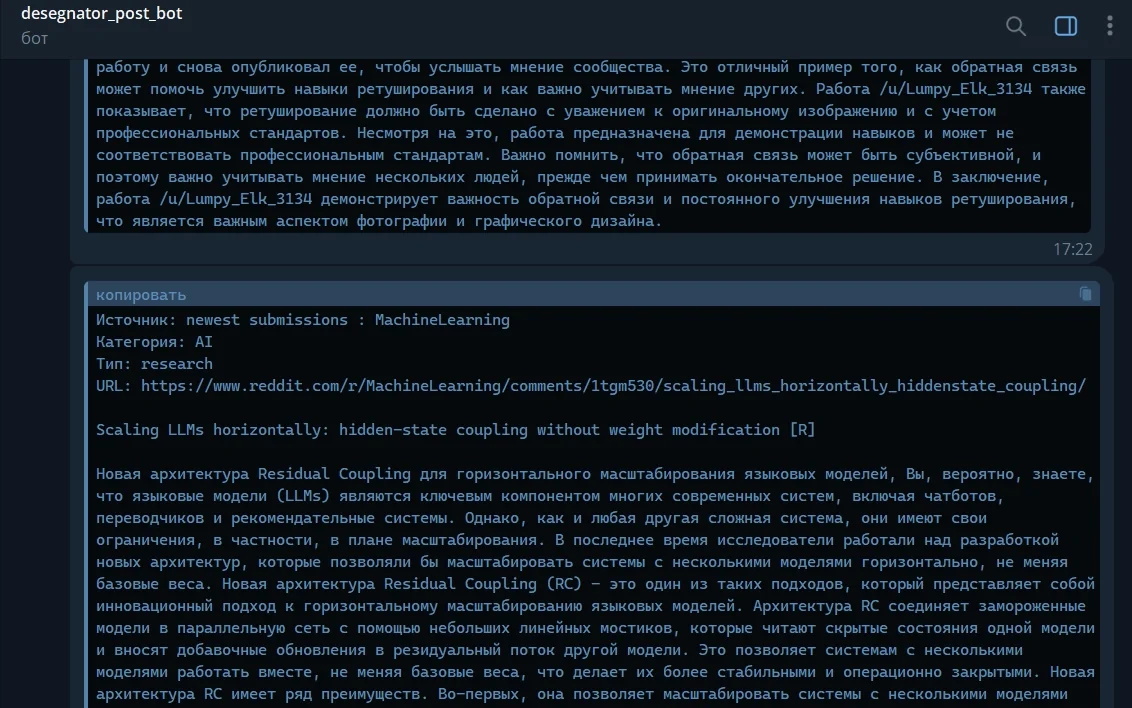This screenshot has height=708, width=1132.
Task: Click the 'Категория: AI' line
Action: [154, 341]
